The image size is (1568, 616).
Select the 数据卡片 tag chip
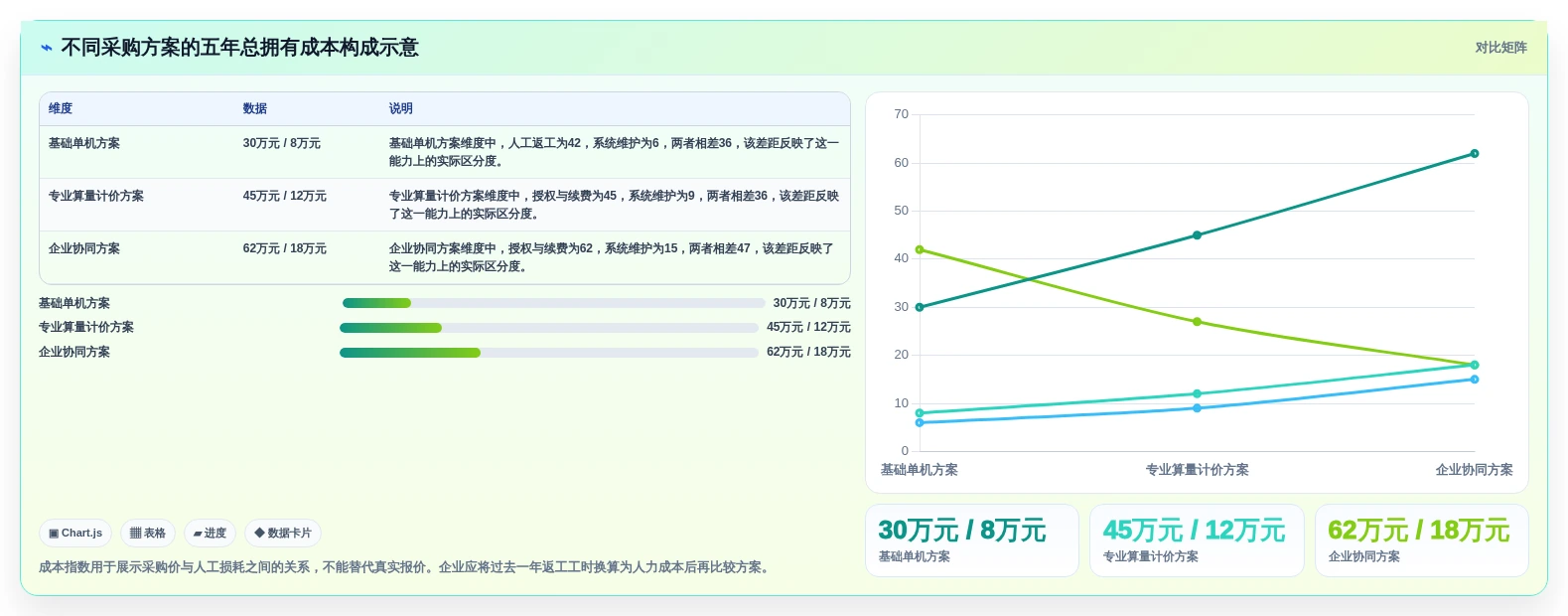pos(283,534)
